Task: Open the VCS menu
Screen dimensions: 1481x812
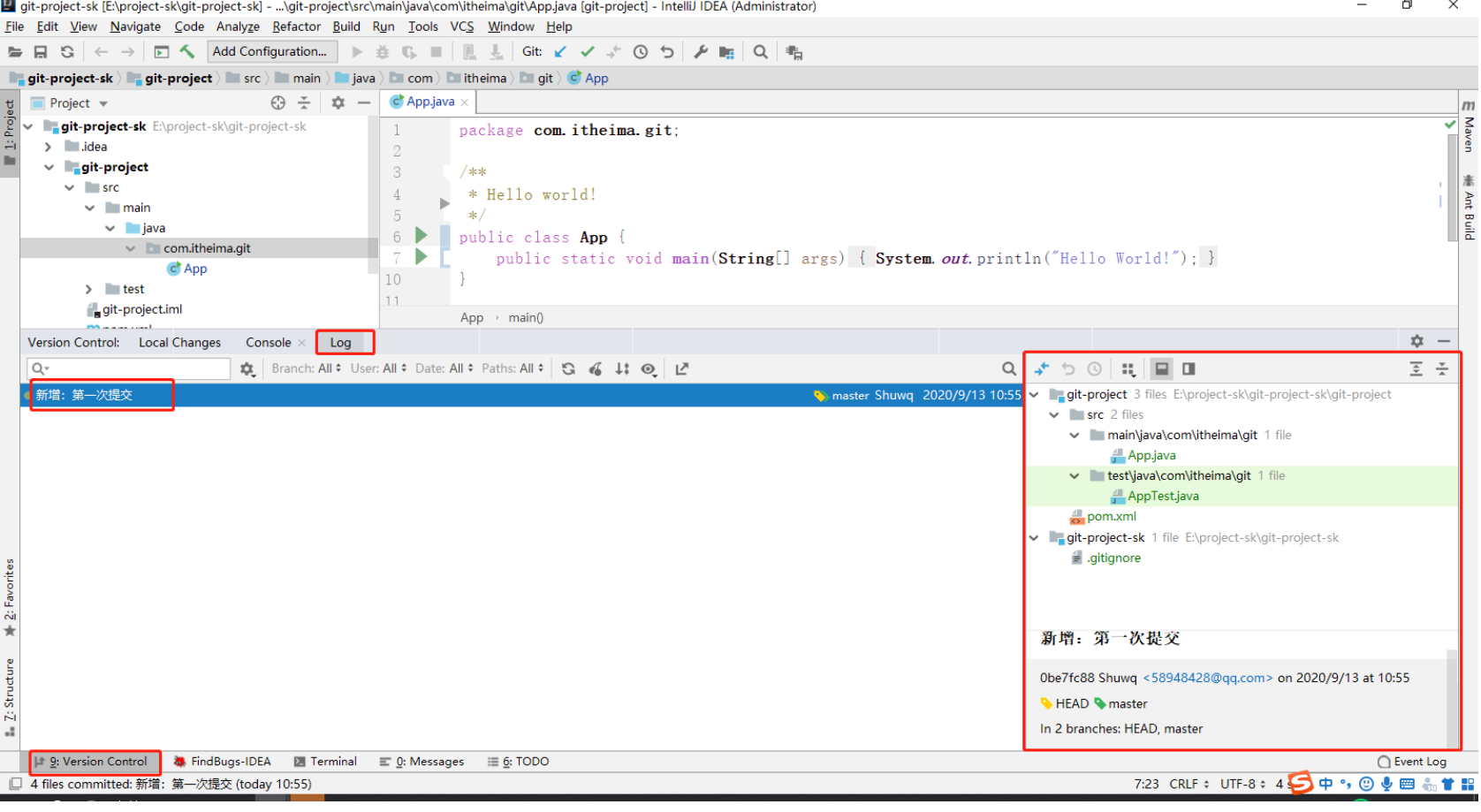Action: pos(462,27)
